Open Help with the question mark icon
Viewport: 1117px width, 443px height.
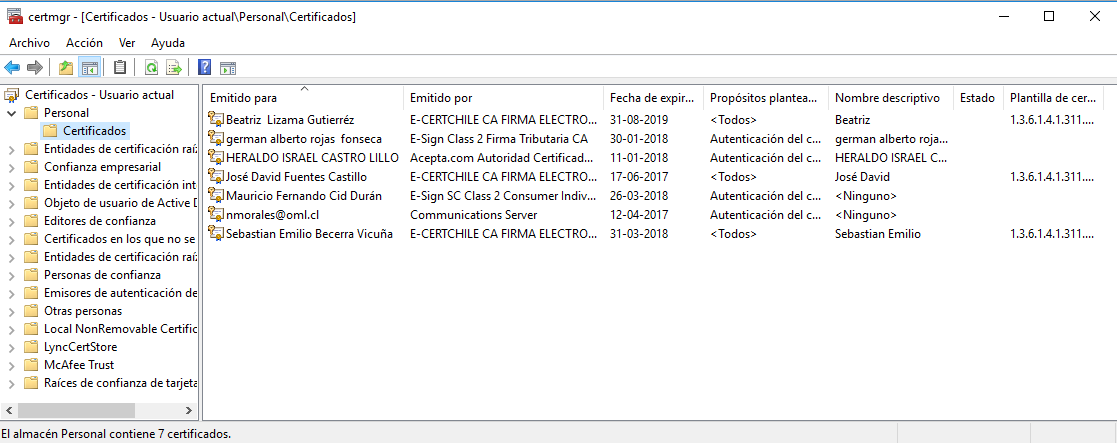[204, 68]
